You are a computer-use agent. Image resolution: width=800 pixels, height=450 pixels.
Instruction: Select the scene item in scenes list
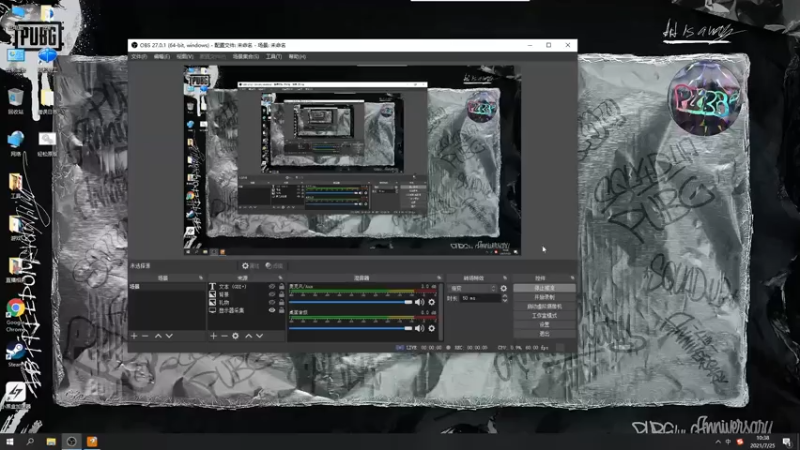[x=167, y=287]
